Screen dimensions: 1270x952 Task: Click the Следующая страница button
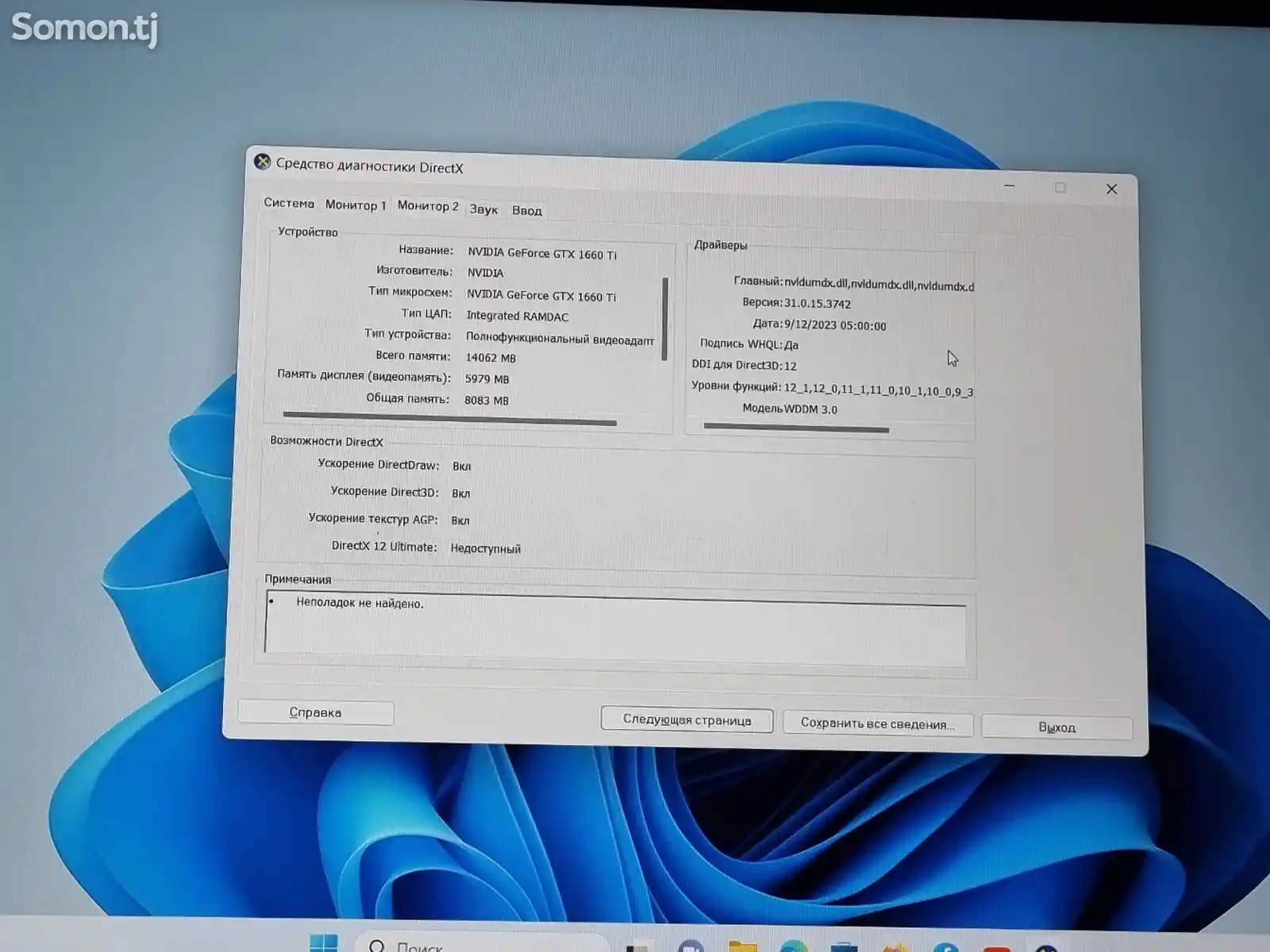click(x=687, y=720)
